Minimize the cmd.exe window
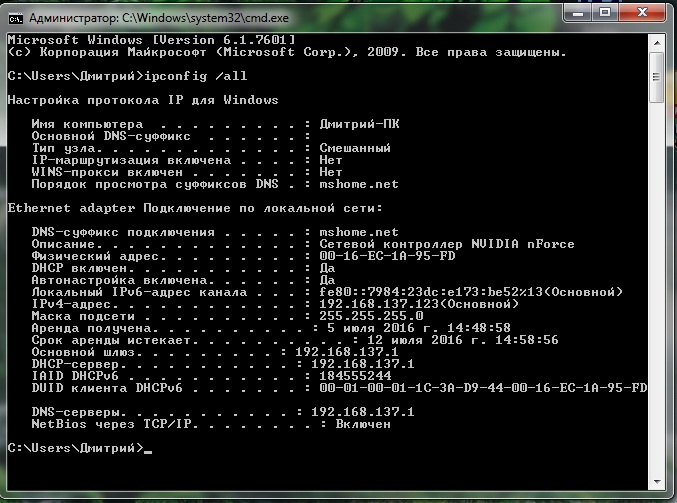Screen dimensions: 677x503 coord(578,13)
